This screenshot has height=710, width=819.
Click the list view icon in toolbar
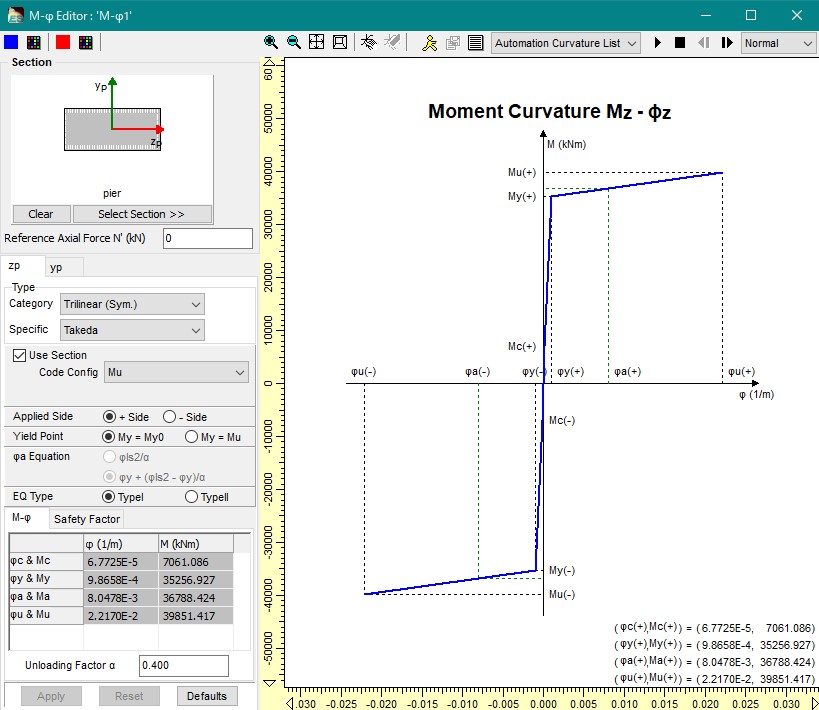pos(475,43)
